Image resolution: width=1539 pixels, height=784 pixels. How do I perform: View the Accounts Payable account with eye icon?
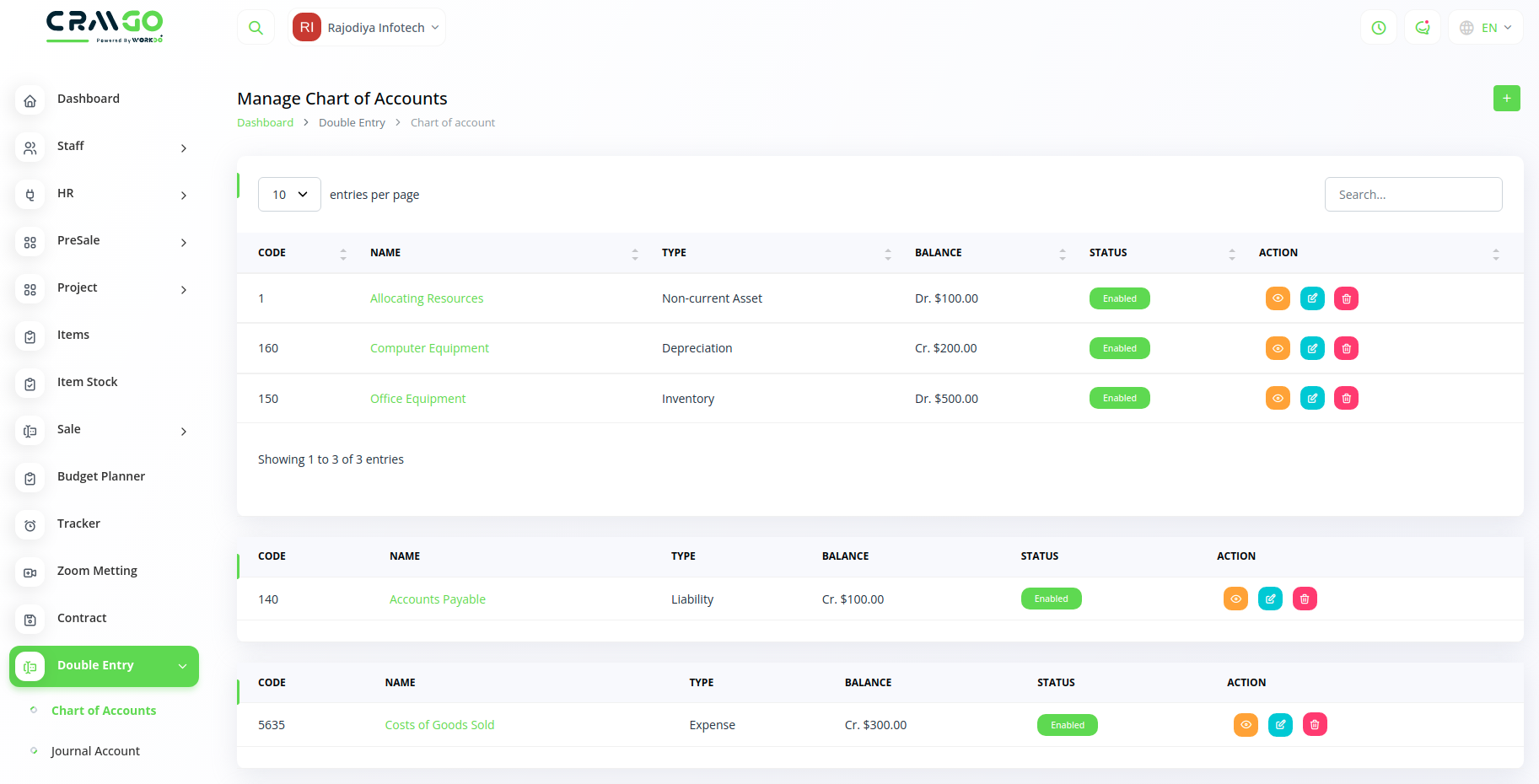pos(1235,599)
